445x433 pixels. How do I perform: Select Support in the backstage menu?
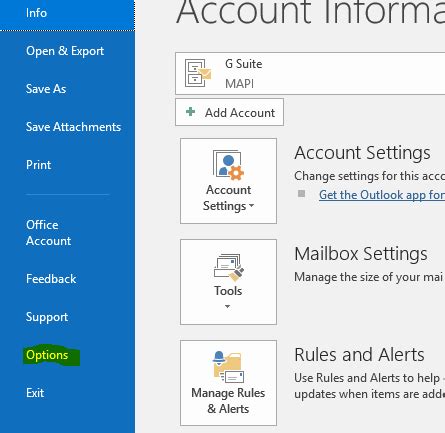tap(47, 317)
